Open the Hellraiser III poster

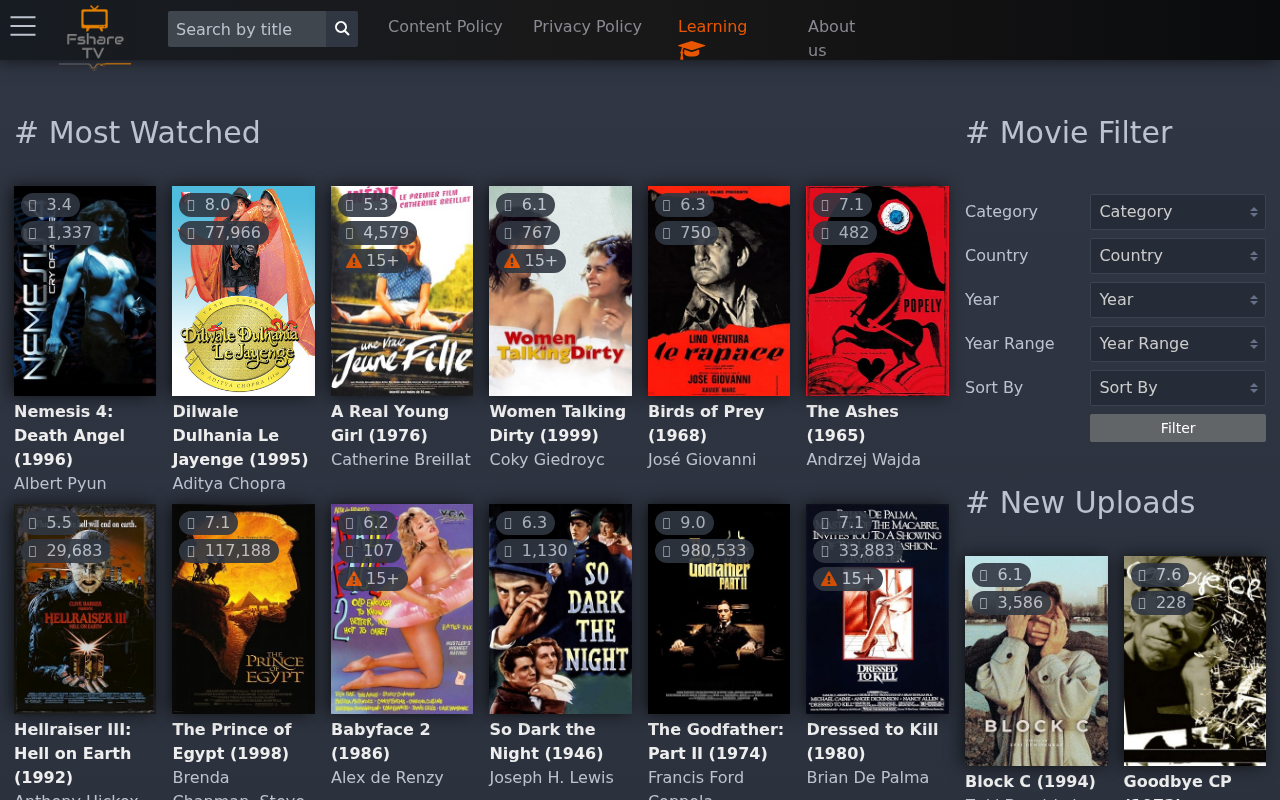click(x=85, y=609)
